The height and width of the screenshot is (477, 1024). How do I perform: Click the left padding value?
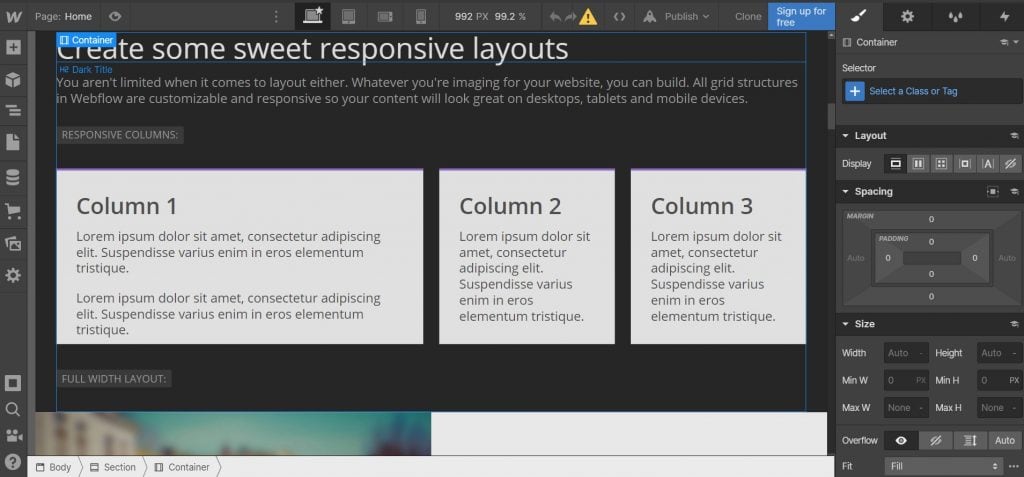(x=888, y=258)
